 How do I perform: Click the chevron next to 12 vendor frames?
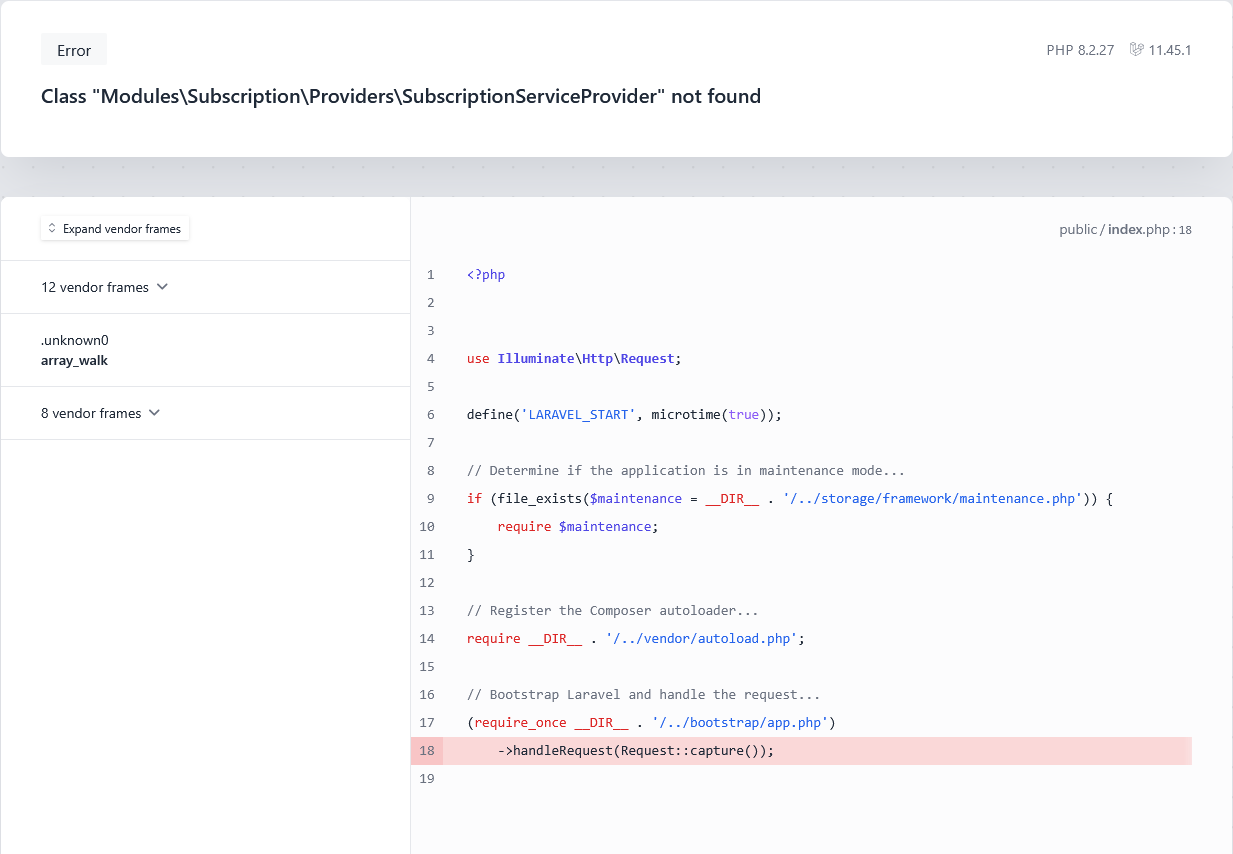click(x=163, y=287)
